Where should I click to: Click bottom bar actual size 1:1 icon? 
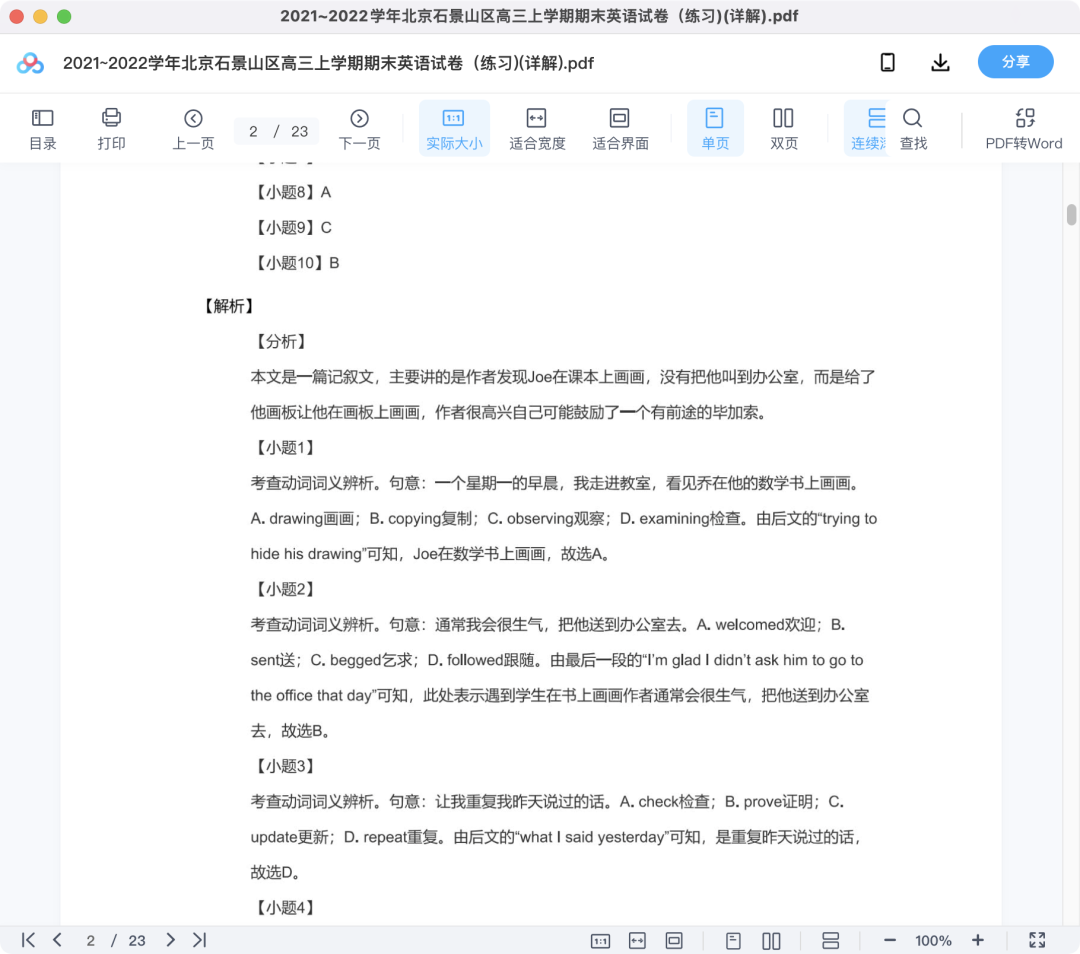point(601,941)
